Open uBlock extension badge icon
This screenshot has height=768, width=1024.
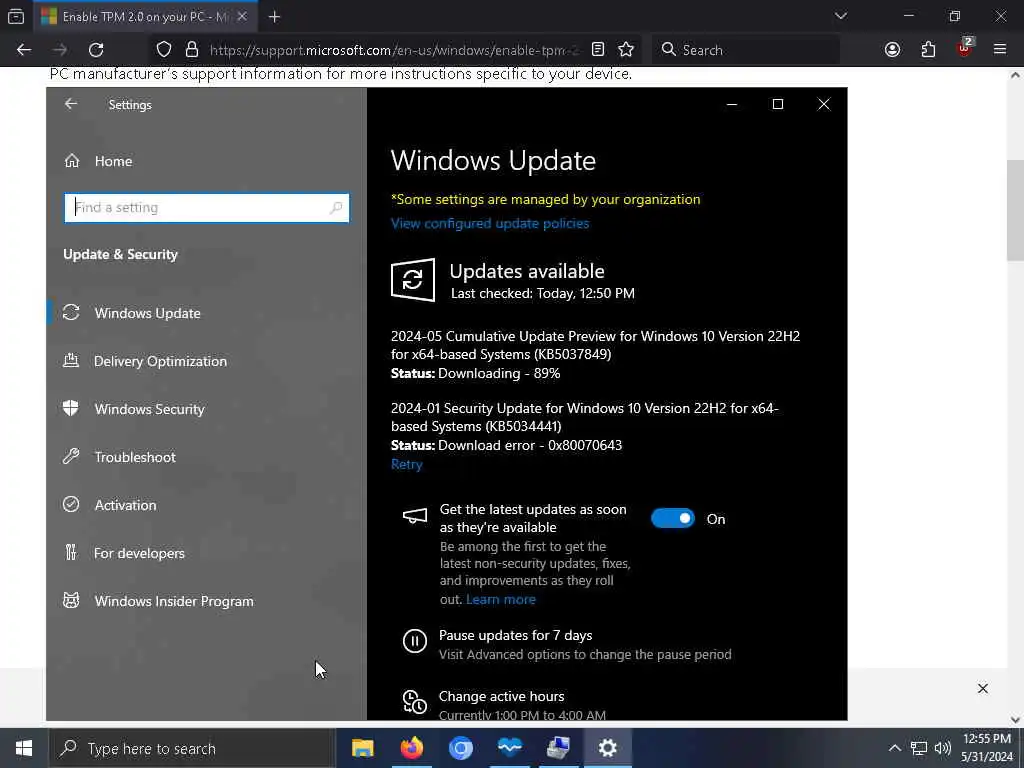pos(965,48)
